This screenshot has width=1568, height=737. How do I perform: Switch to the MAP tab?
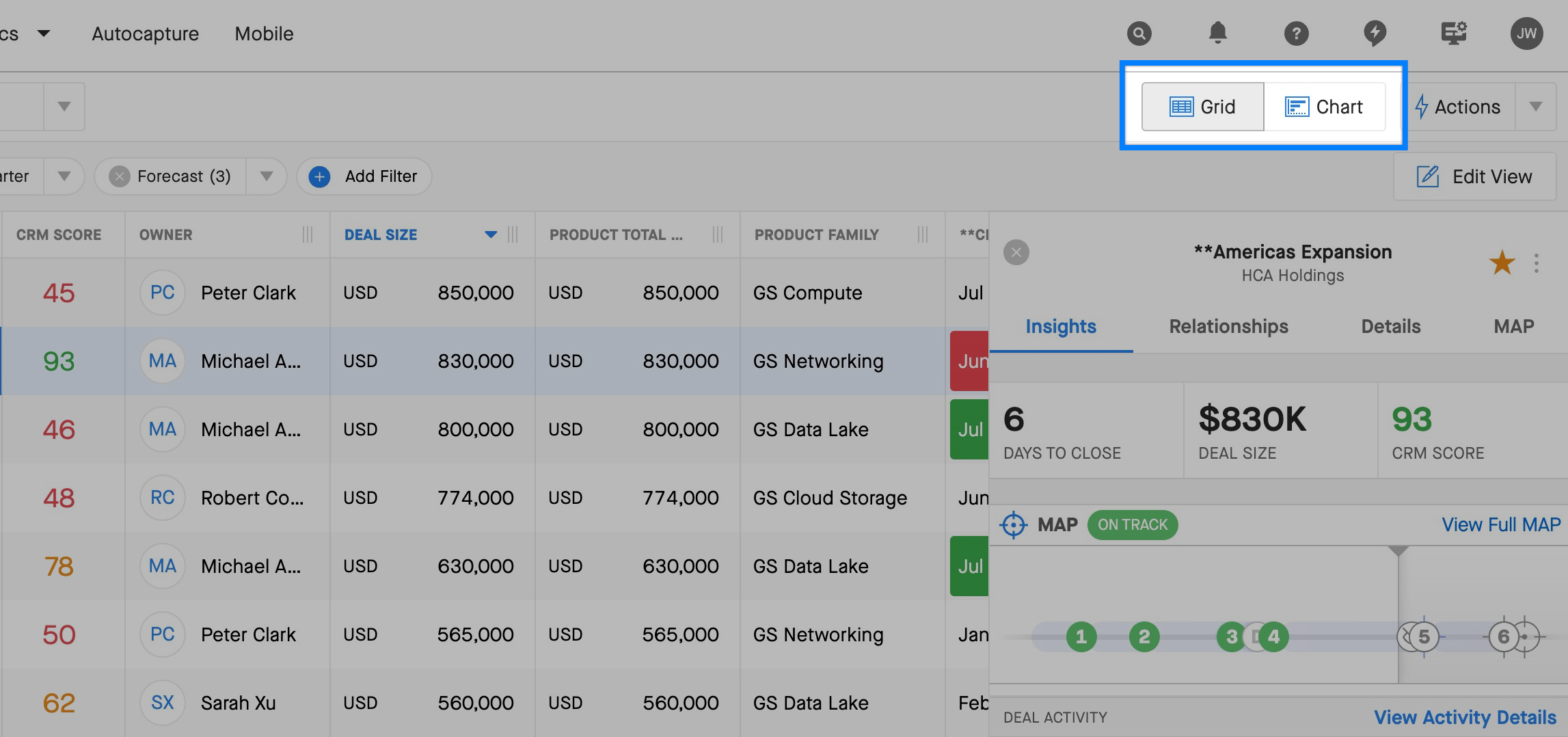1513,327
